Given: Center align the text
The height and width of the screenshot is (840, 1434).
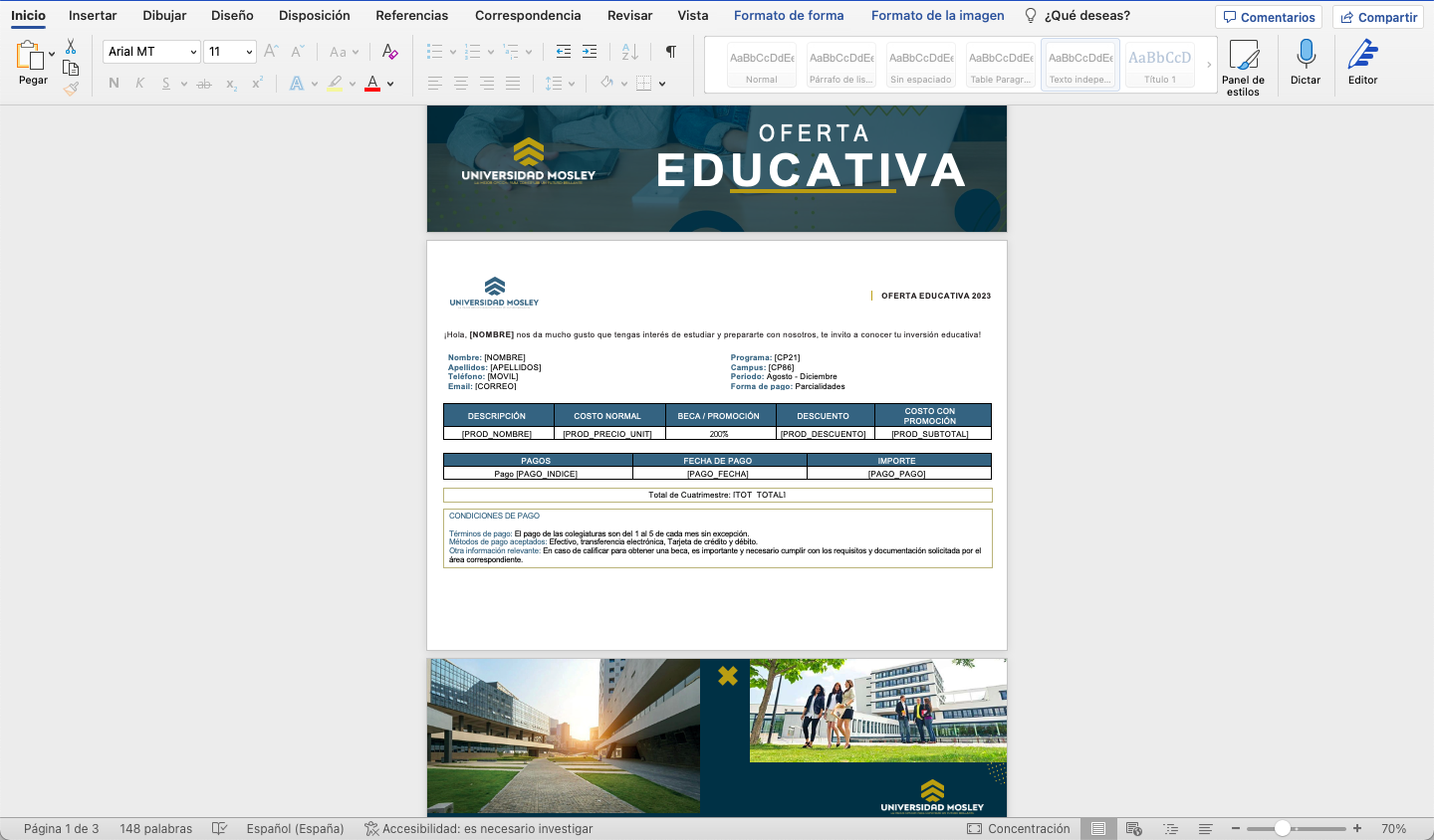Looking at the screenshot, I should click(461, 84).
